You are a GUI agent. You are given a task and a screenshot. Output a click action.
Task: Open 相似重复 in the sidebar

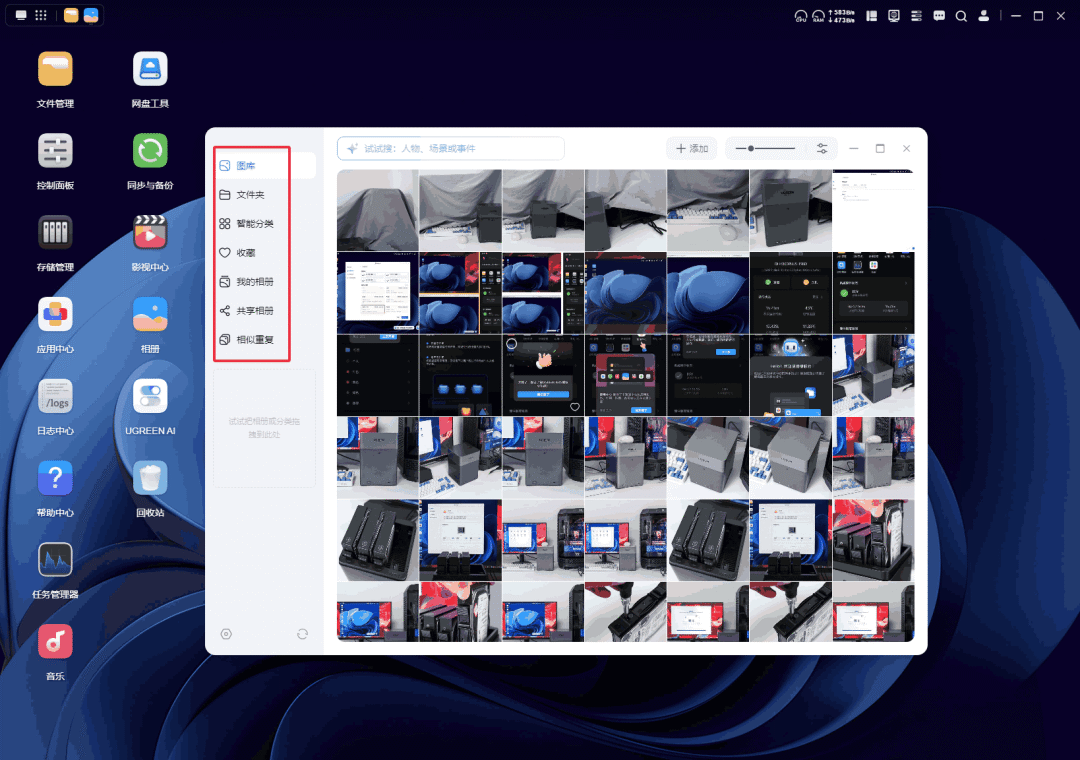point(265,340)
